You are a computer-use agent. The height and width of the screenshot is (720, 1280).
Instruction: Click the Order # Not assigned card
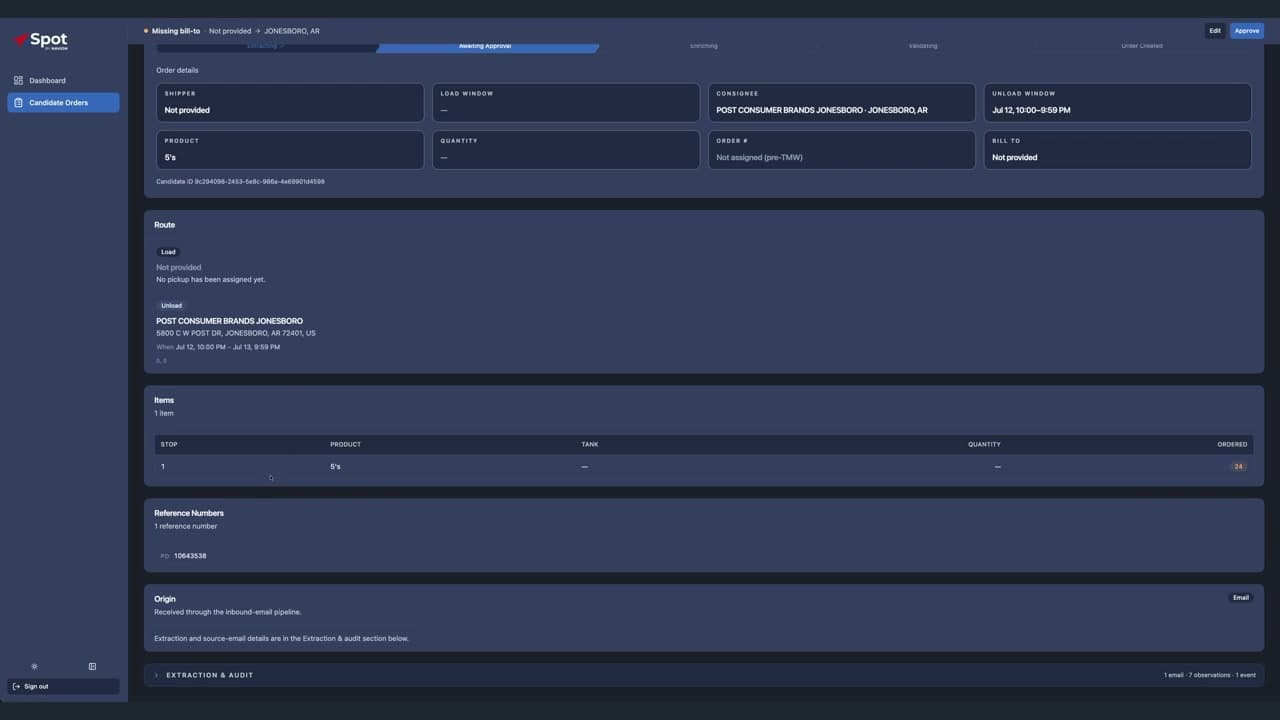(x=842, y=150)
